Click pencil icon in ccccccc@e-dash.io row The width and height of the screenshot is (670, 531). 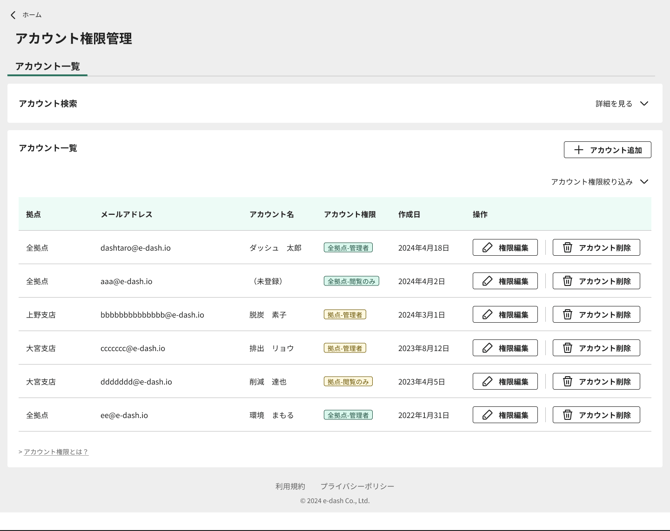click(x=487, y=348)
